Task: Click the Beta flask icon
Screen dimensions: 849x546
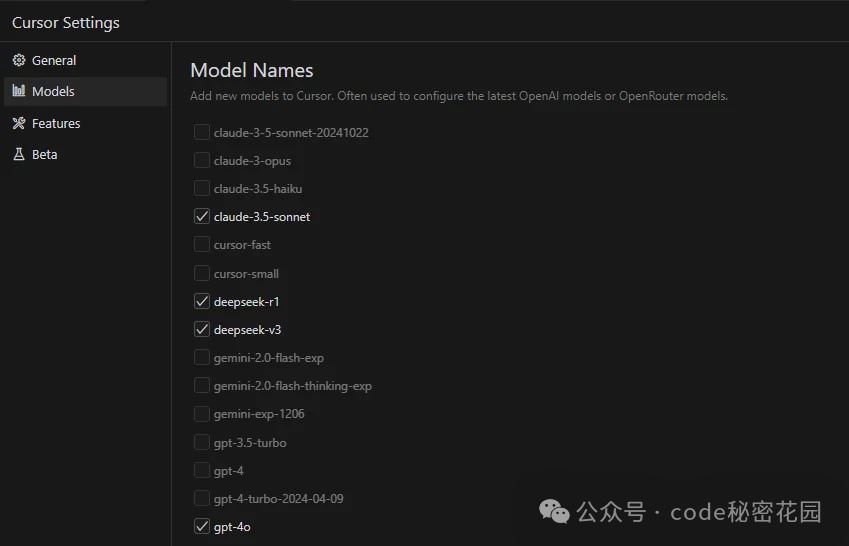Action: (x=19, y=154)
